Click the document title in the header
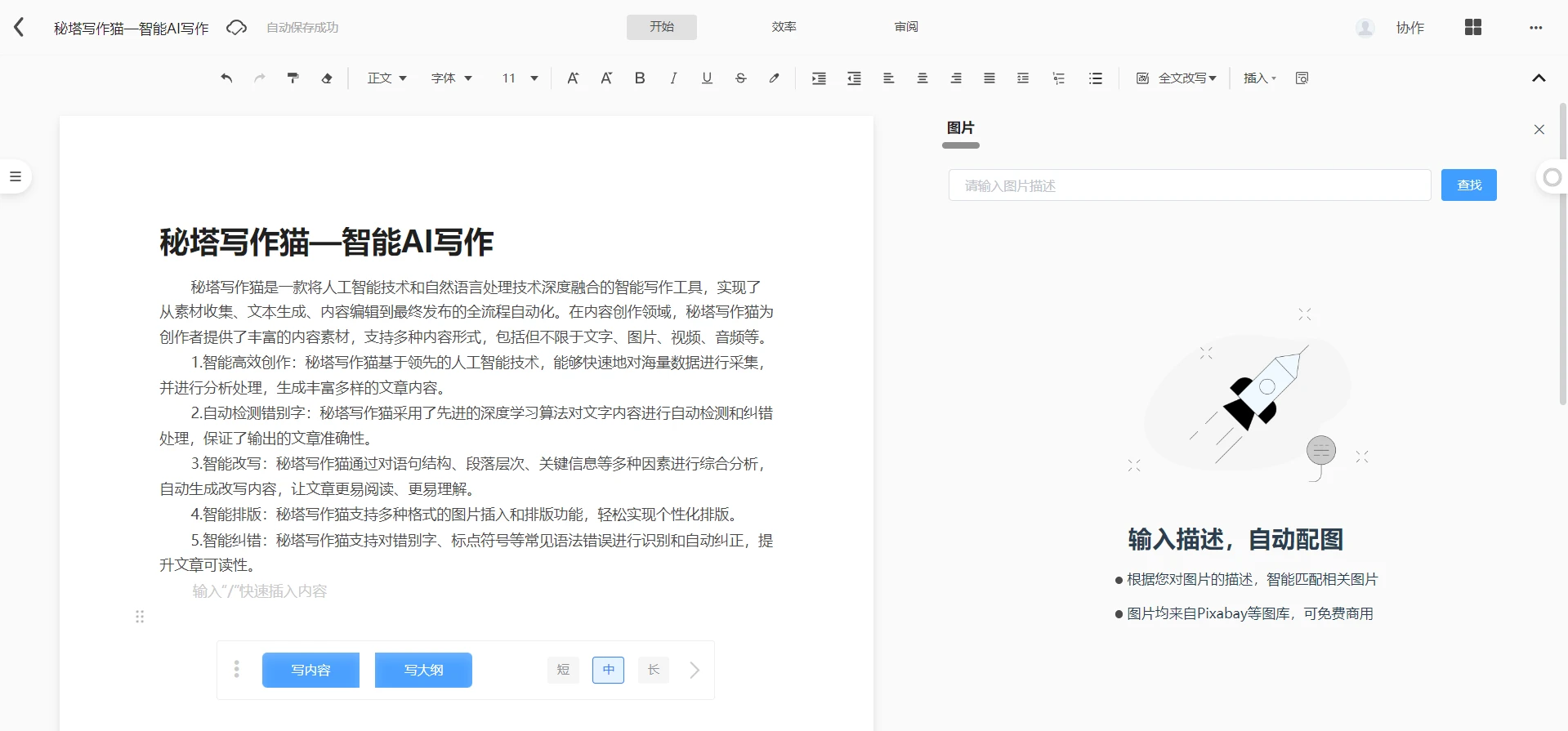The width and height of the screenshot is (1568, 731). [x=132, y=29]
